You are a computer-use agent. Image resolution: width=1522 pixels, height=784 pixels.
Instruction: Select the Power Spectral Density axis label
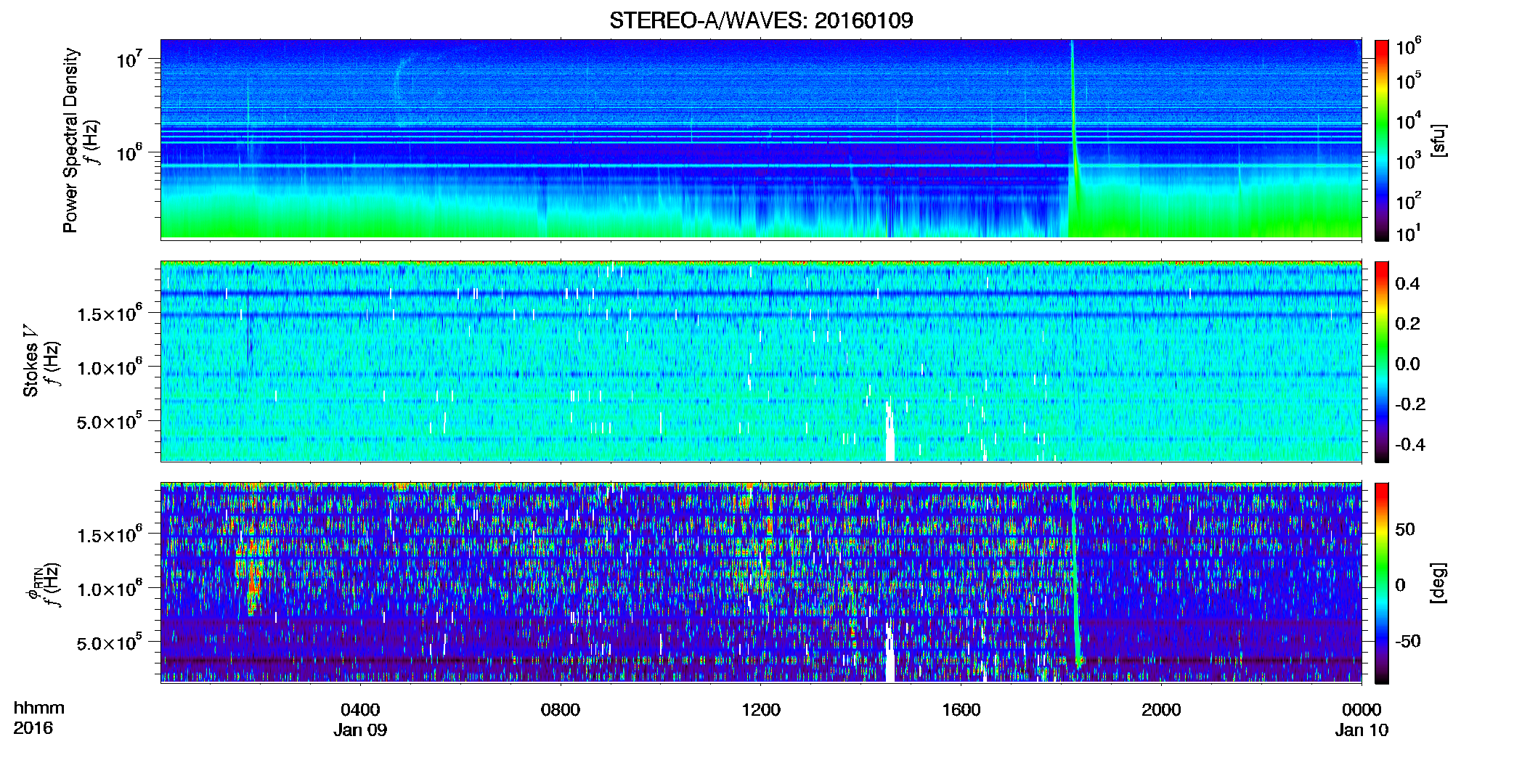coord(70,140)
